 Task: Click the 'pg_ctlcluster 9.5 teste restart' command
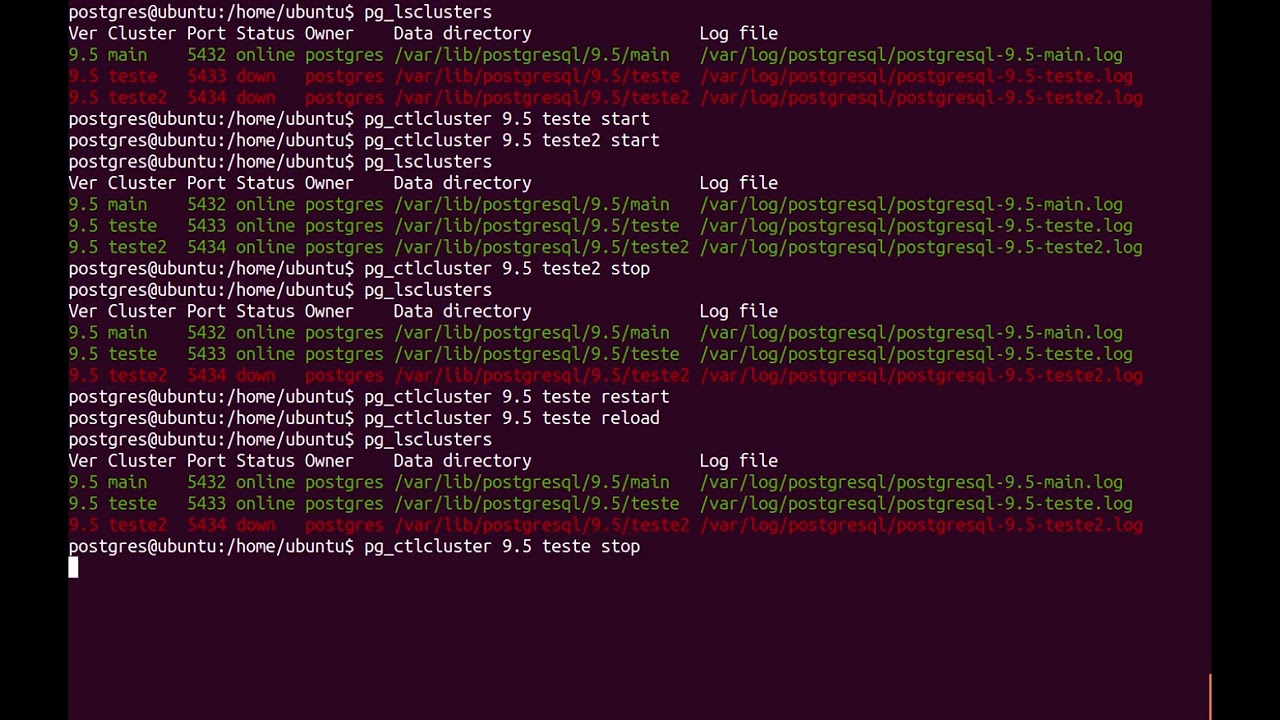[517, 397]
